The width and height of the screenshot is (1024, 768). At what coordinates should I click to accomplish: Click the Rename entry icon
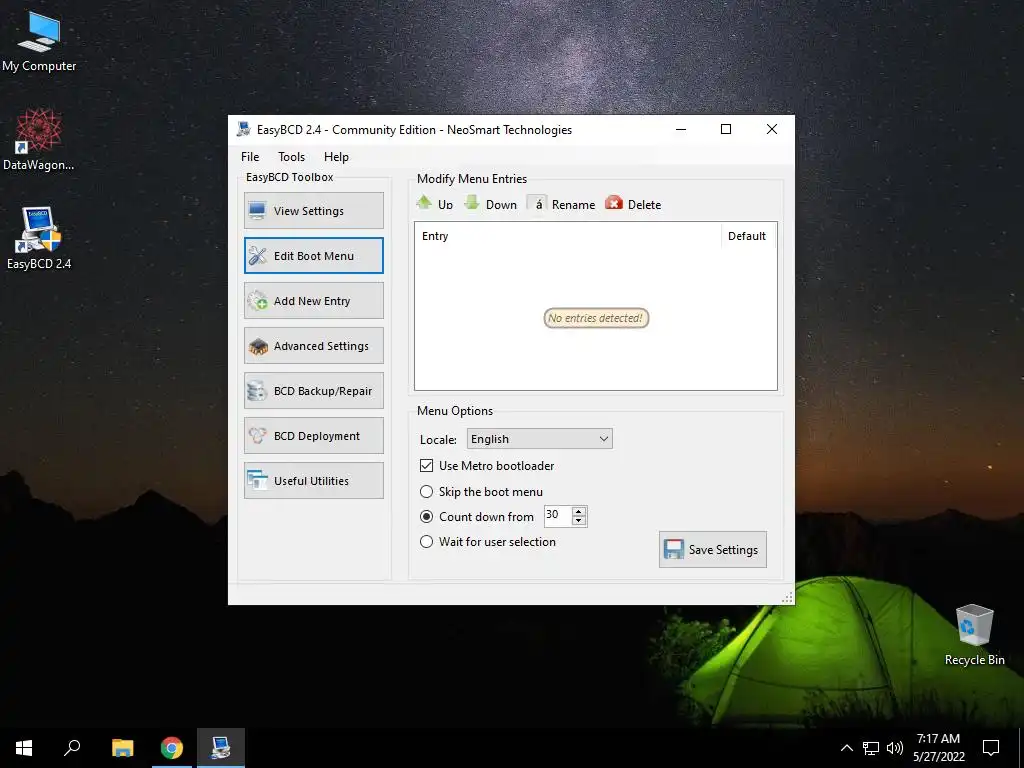point(537,204)
